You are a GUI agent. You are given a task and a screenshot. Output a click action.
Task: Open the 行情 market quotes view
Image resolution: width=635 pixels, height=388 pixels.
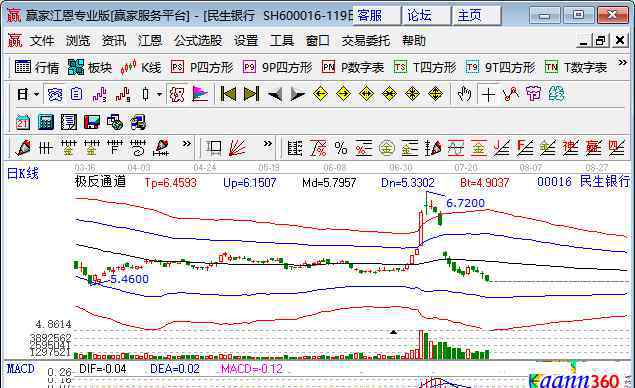coord(36,67)
